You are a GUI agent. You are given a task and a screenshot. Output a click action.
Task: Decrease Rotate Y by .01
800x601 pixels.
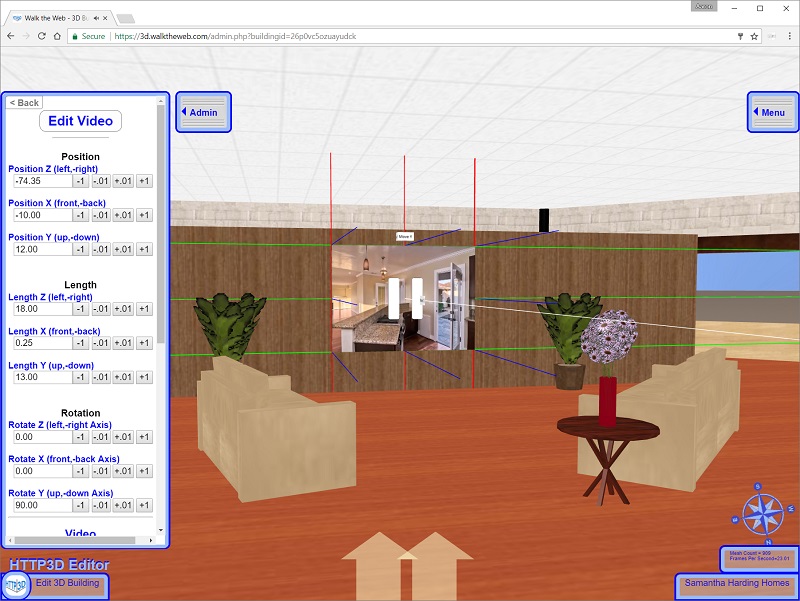(x=101, y=505)
